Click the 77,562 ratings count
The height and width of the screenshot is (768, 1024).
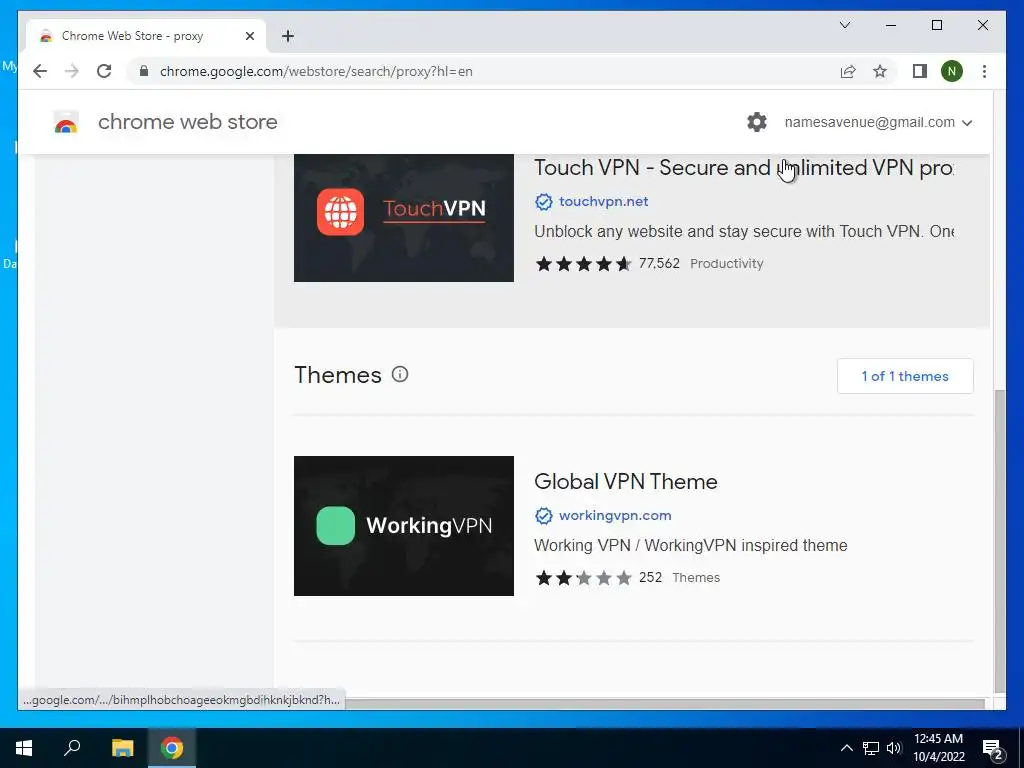tap(659, 263)
